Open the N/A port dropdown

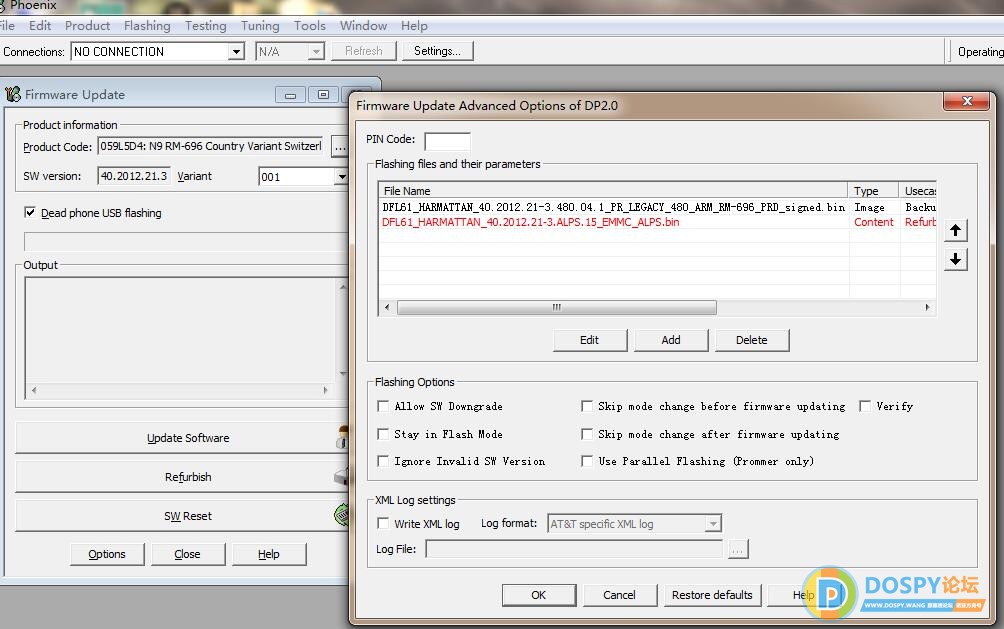[316, 51]
